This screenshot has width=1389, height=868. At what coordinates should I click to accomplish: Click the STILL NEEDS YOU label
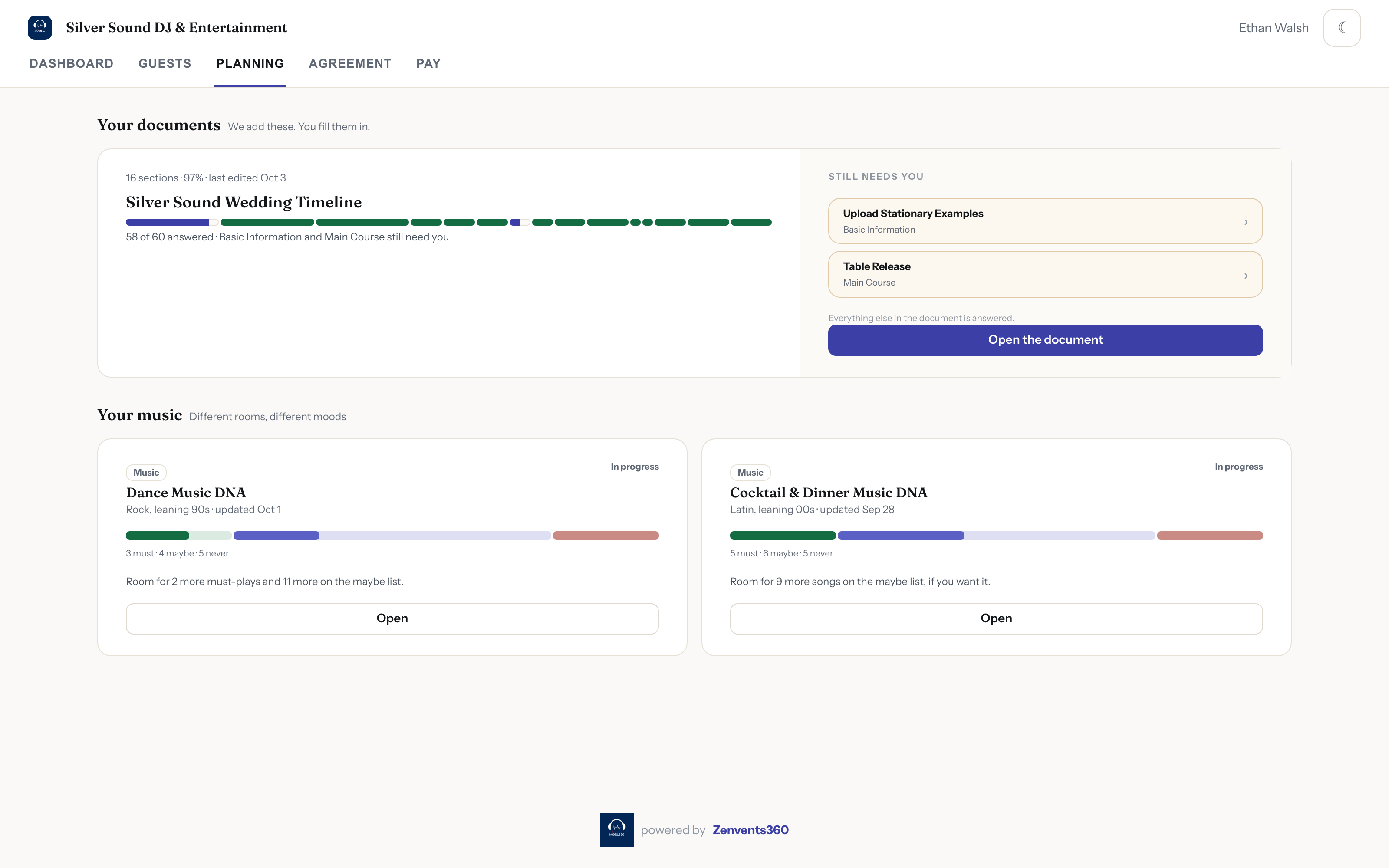876,177
